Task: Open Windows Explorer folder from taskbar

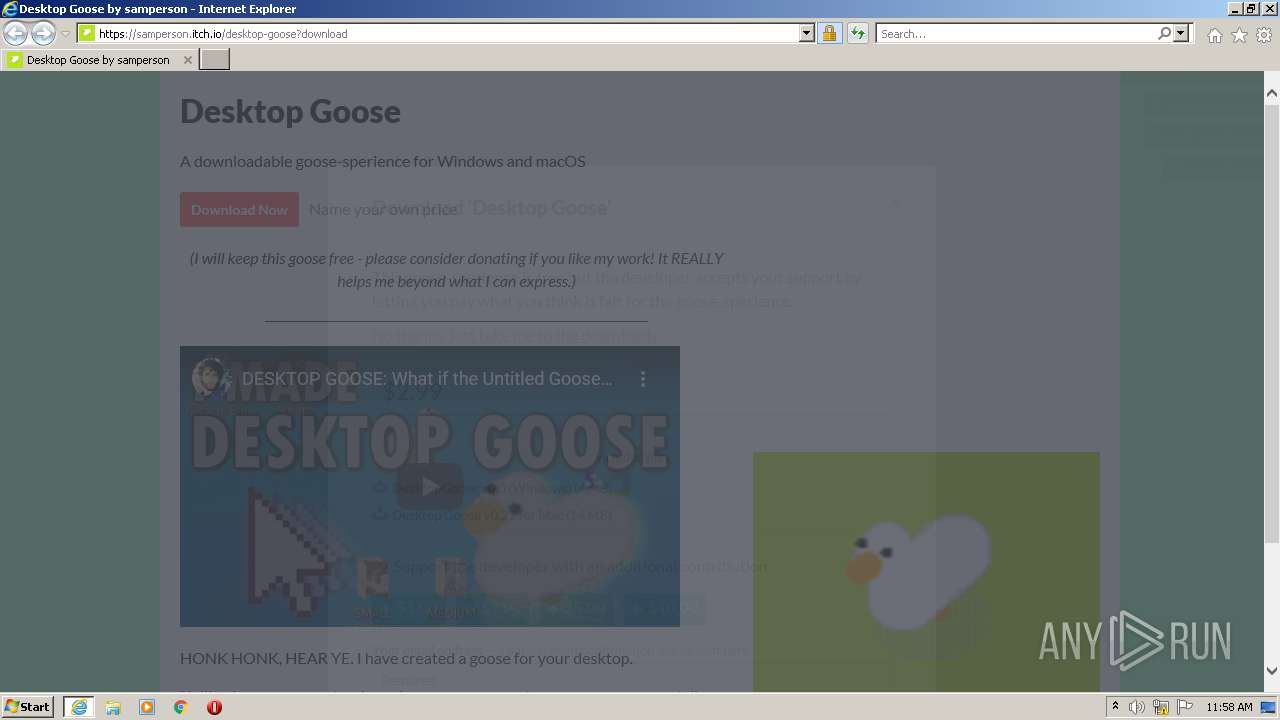Action: pos(113,707)
